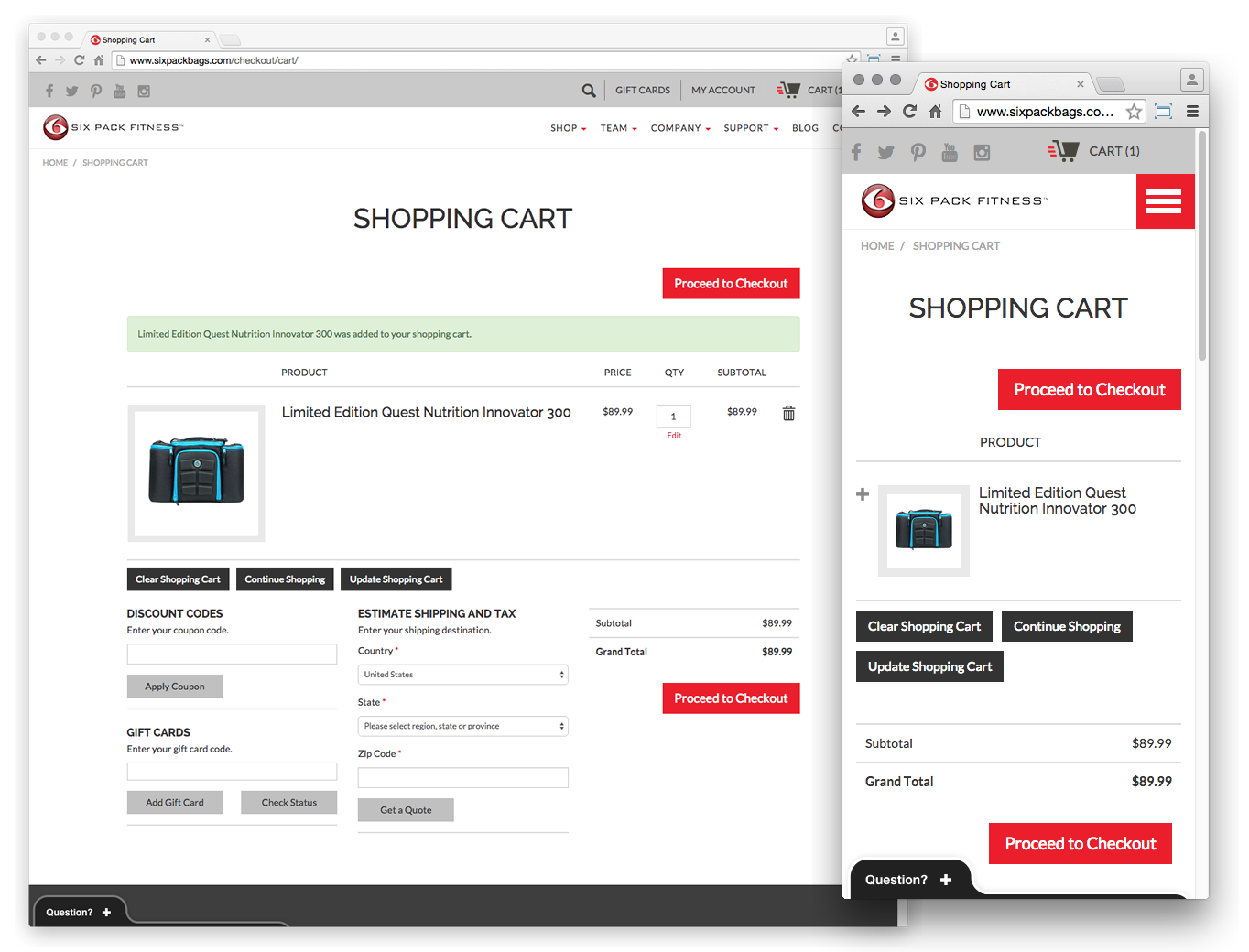Screen dimensions: 1249x952
Task: Click YouTube icon in large browser window
Action: [119, 91]
